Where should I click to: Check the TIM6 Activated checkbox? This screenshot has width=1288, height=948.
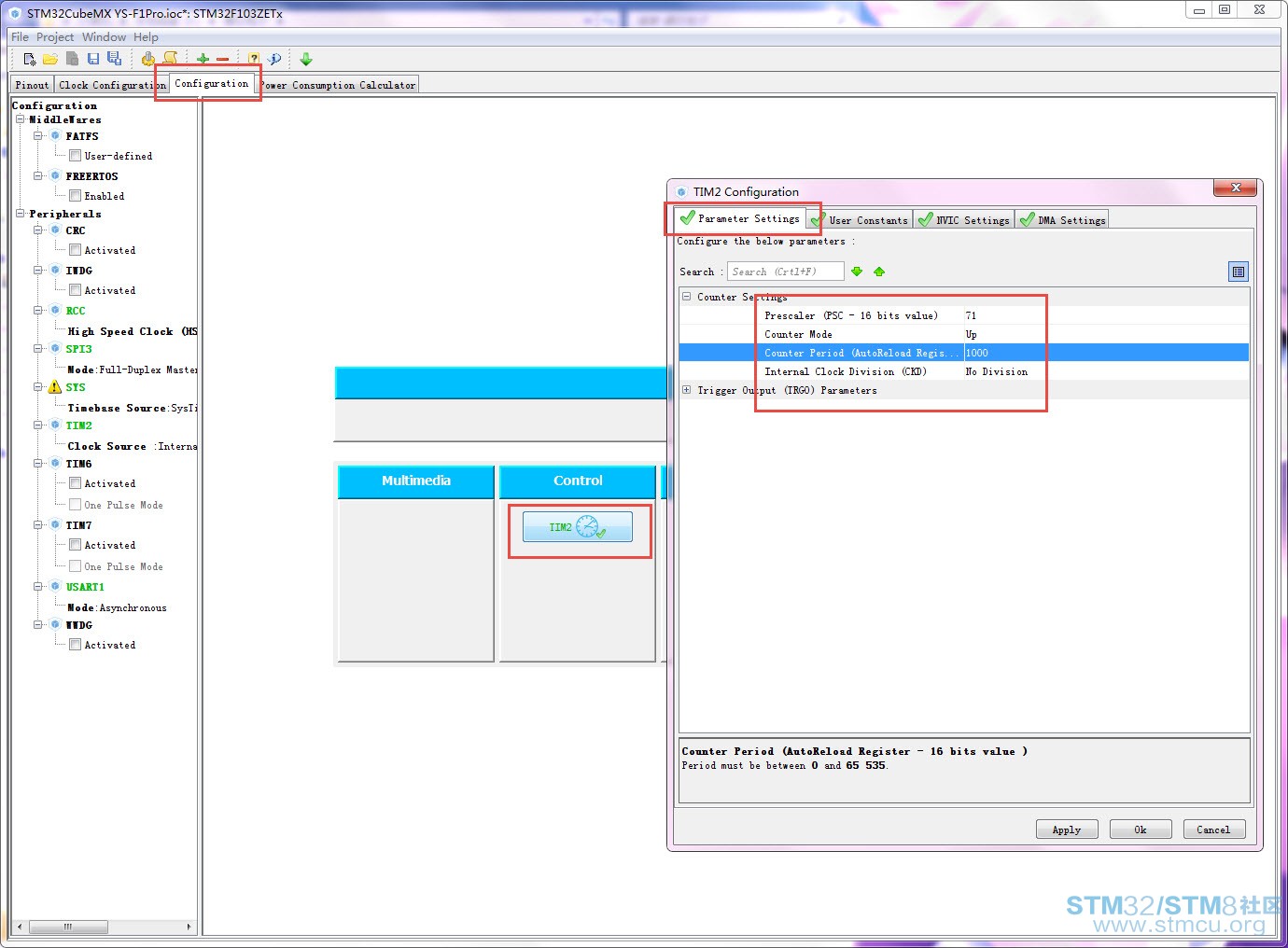tap(76, 483)
